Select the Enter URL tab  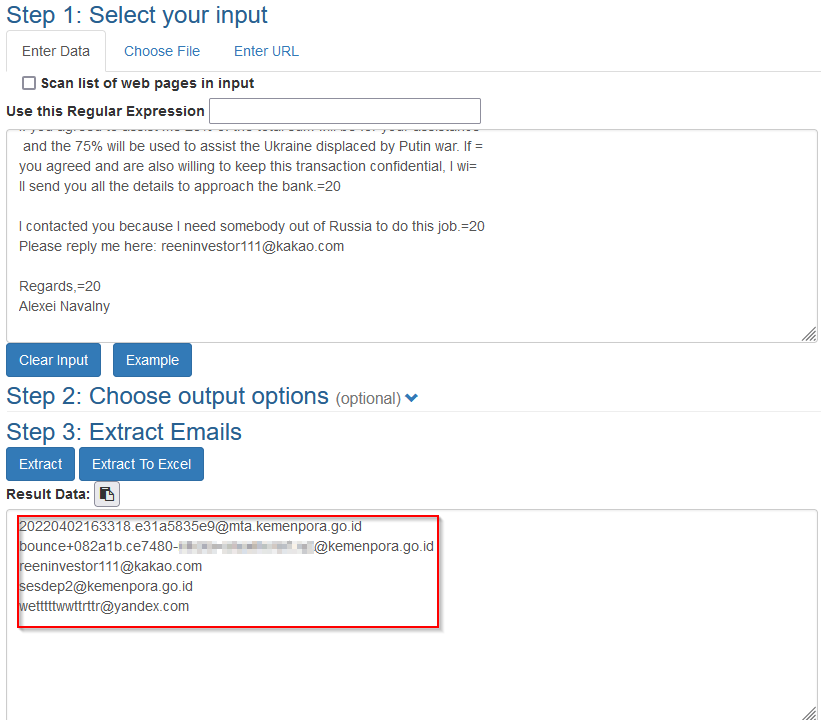coord(266,51)
